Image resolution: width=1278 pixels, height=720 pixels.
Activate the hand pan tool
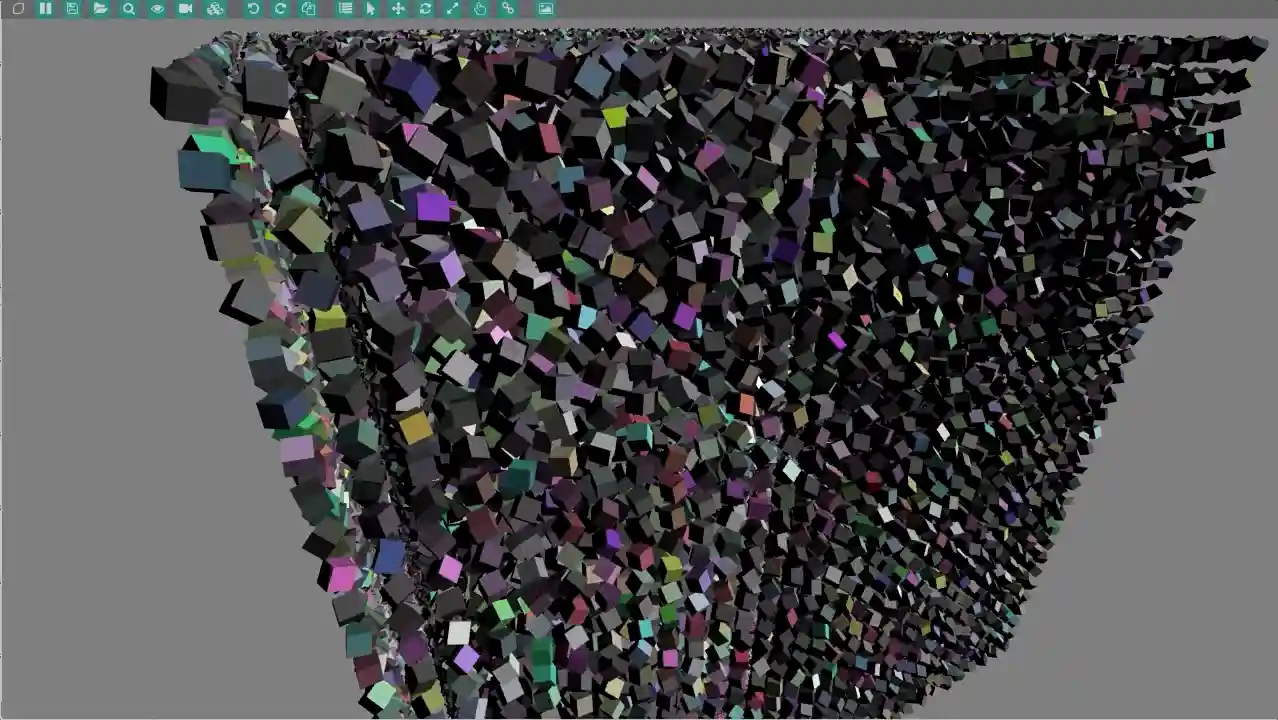[x=479, y=9]
